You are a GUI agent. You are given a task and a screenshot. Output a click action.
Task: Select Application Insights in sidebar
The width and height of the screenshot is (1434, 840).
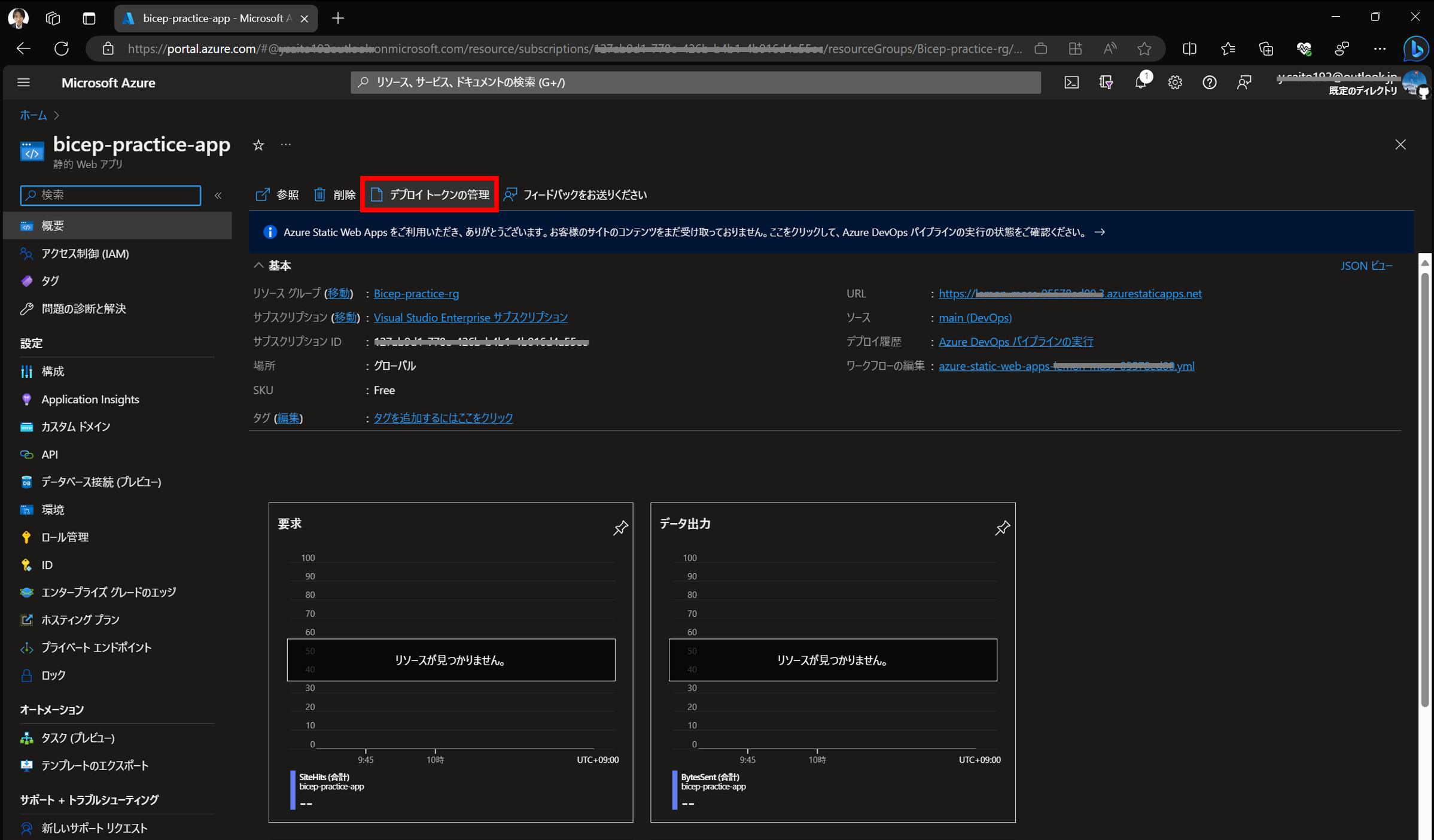(x=90, y=399)
